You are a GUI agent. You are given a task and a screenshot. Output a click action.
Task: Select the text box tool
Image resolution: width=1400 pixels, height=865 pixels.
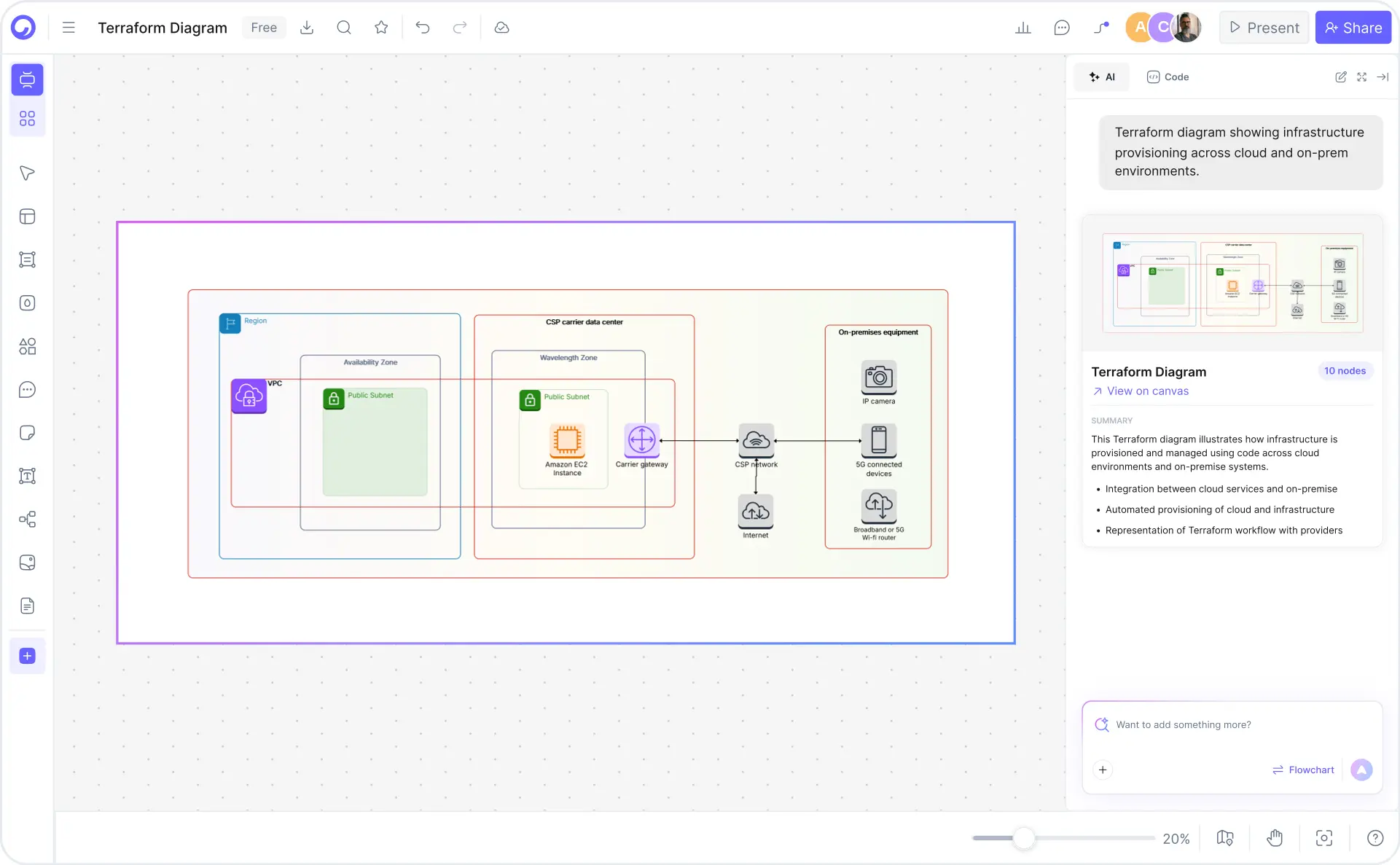27,476
